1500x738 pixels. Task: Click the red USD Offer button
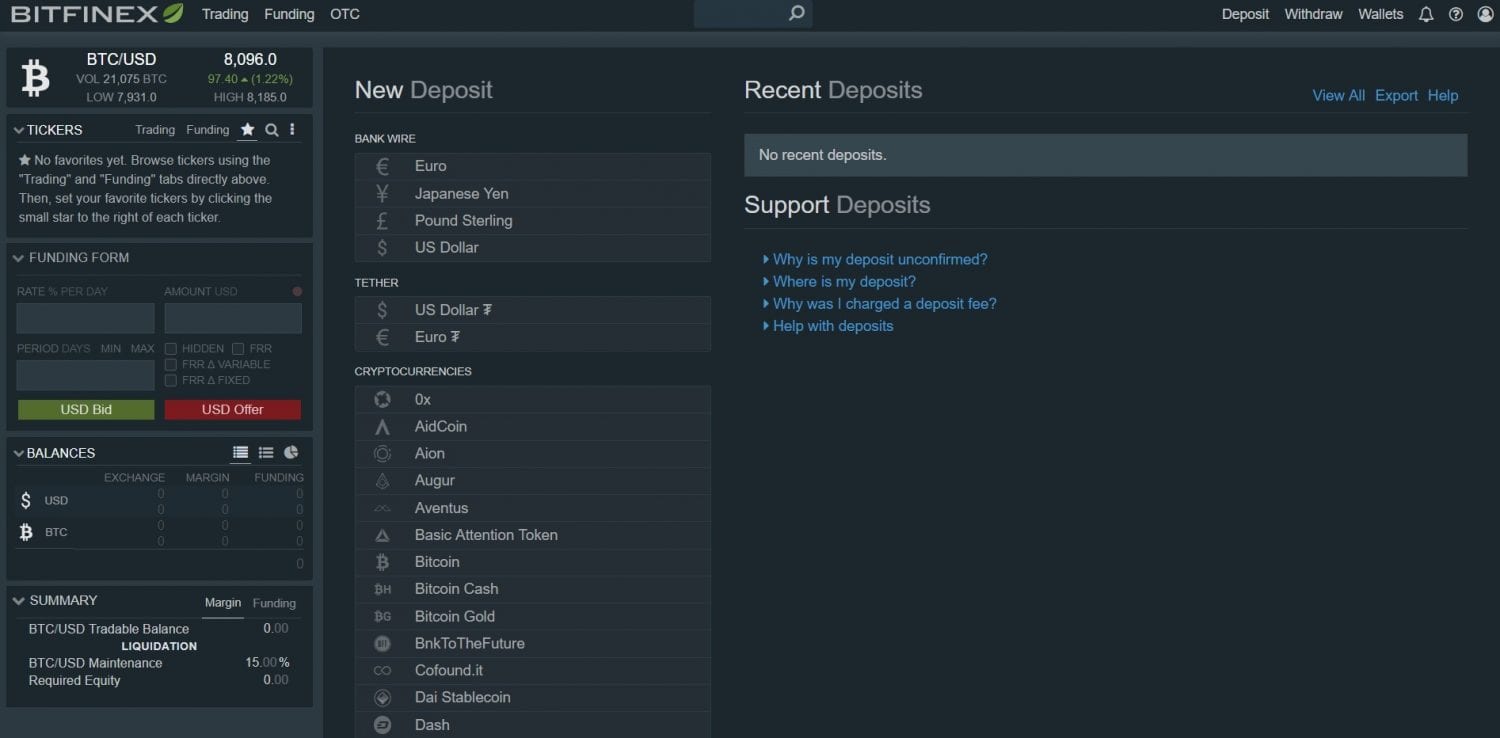(233, 409)
